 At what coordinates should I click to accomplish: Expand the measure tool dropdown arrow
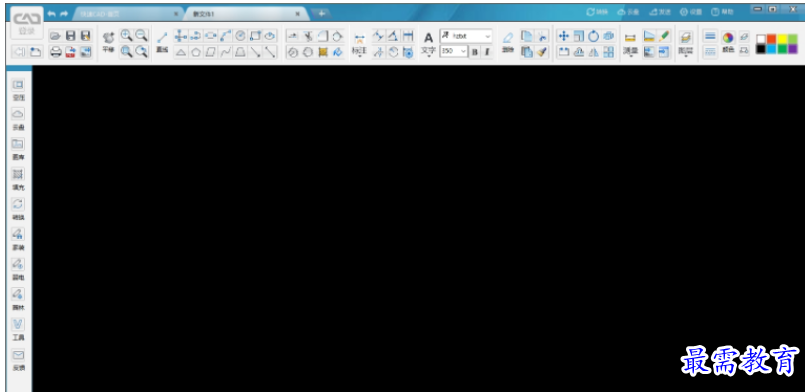pos(630,56)
